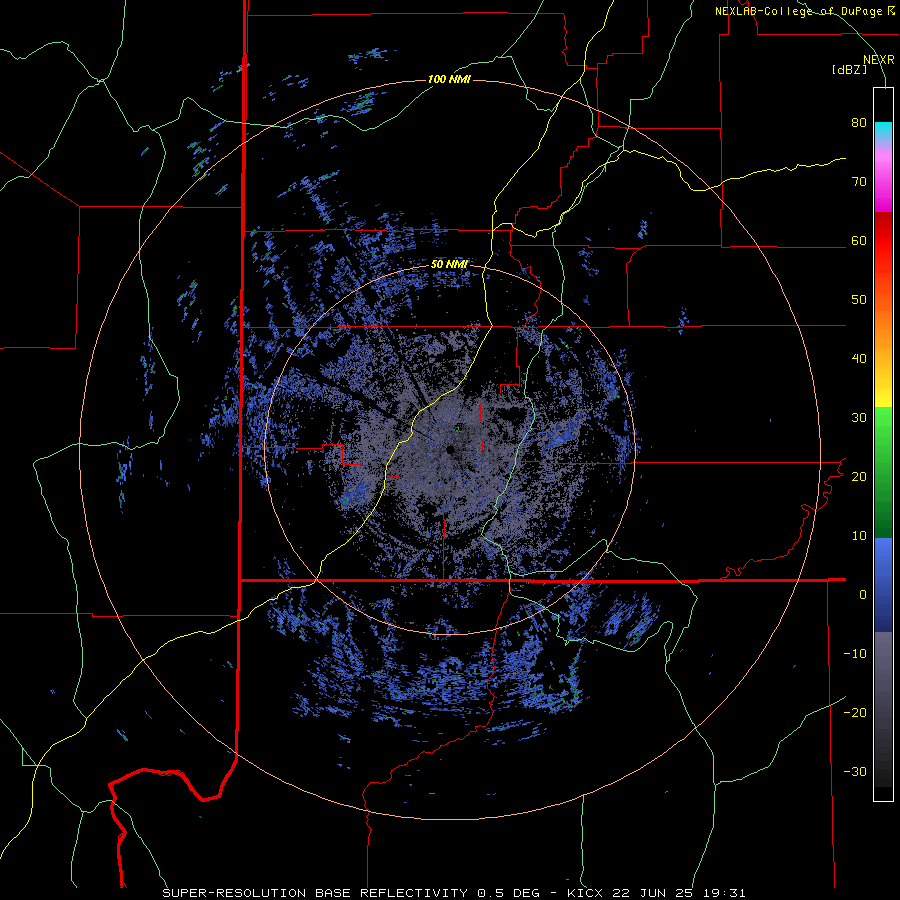Click the NEXR label above the color scale
Viewport: 900px width, 900px height.
879,60
